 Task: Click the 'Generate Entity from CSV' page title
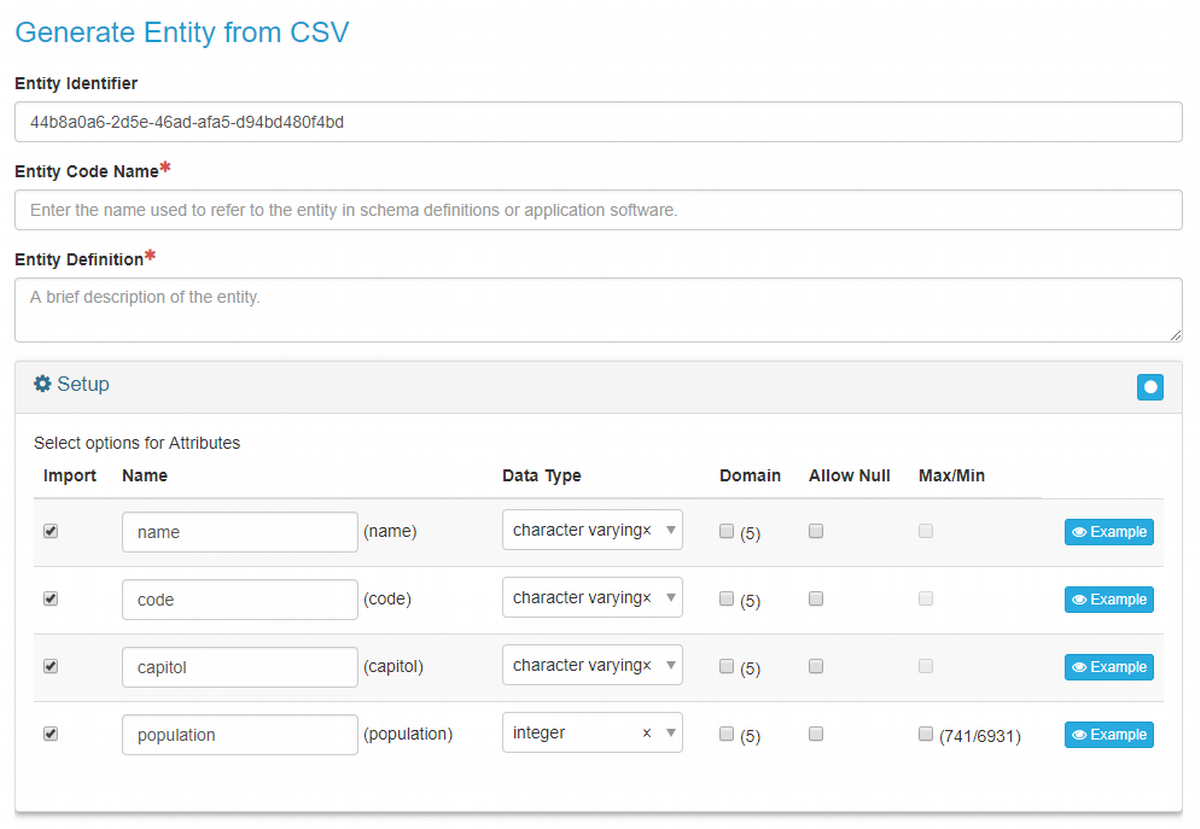182,32
